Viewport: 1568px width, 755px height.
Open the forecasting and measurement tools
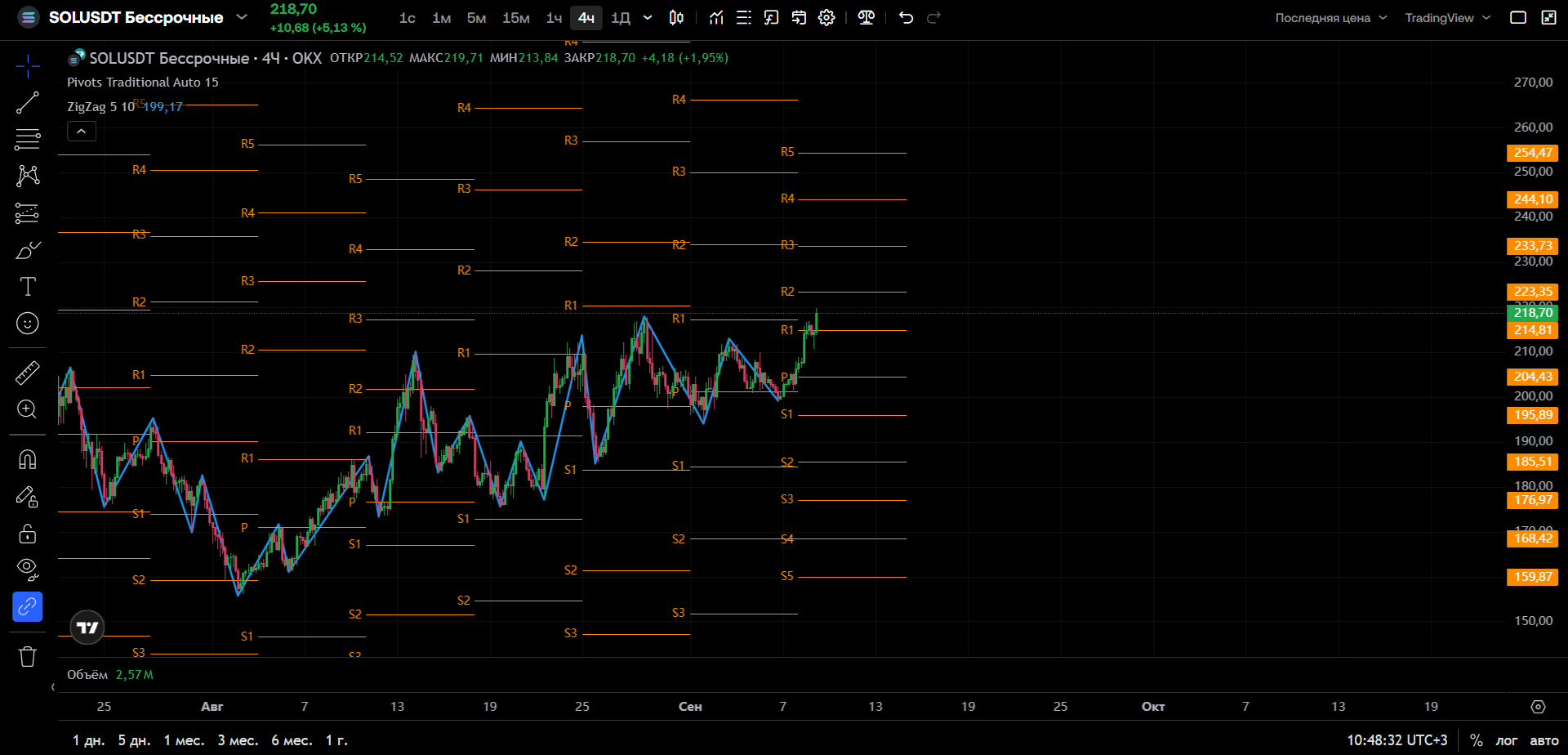coord(28,213)
